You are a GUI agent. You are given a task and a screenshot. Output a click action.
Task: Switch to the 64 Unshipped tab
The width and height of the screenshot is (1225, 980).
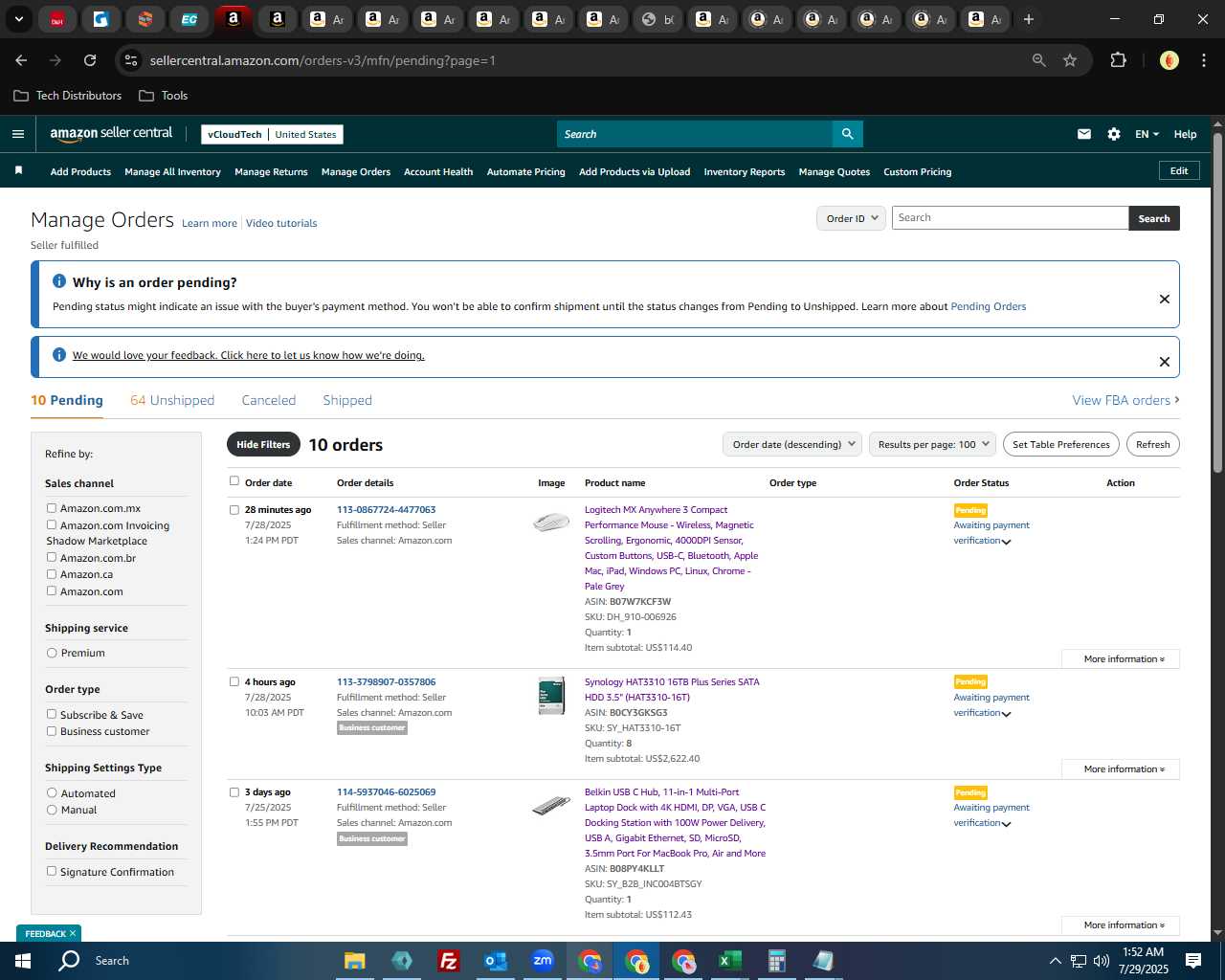pyautogui.click(x=172, y=400)
